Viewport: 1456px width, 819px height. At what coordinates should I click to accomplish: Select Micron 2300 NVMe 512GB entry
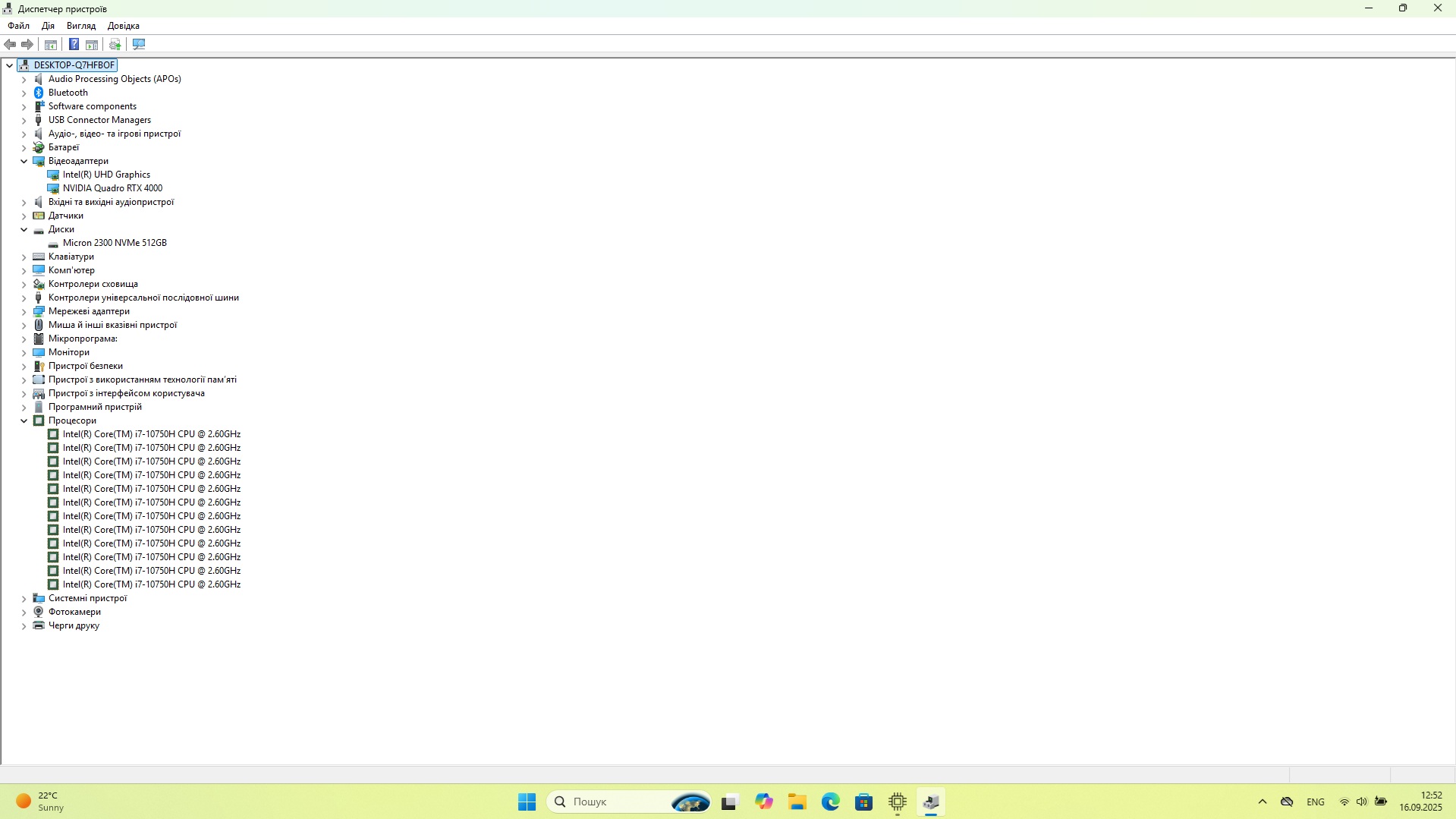(115, 243)
